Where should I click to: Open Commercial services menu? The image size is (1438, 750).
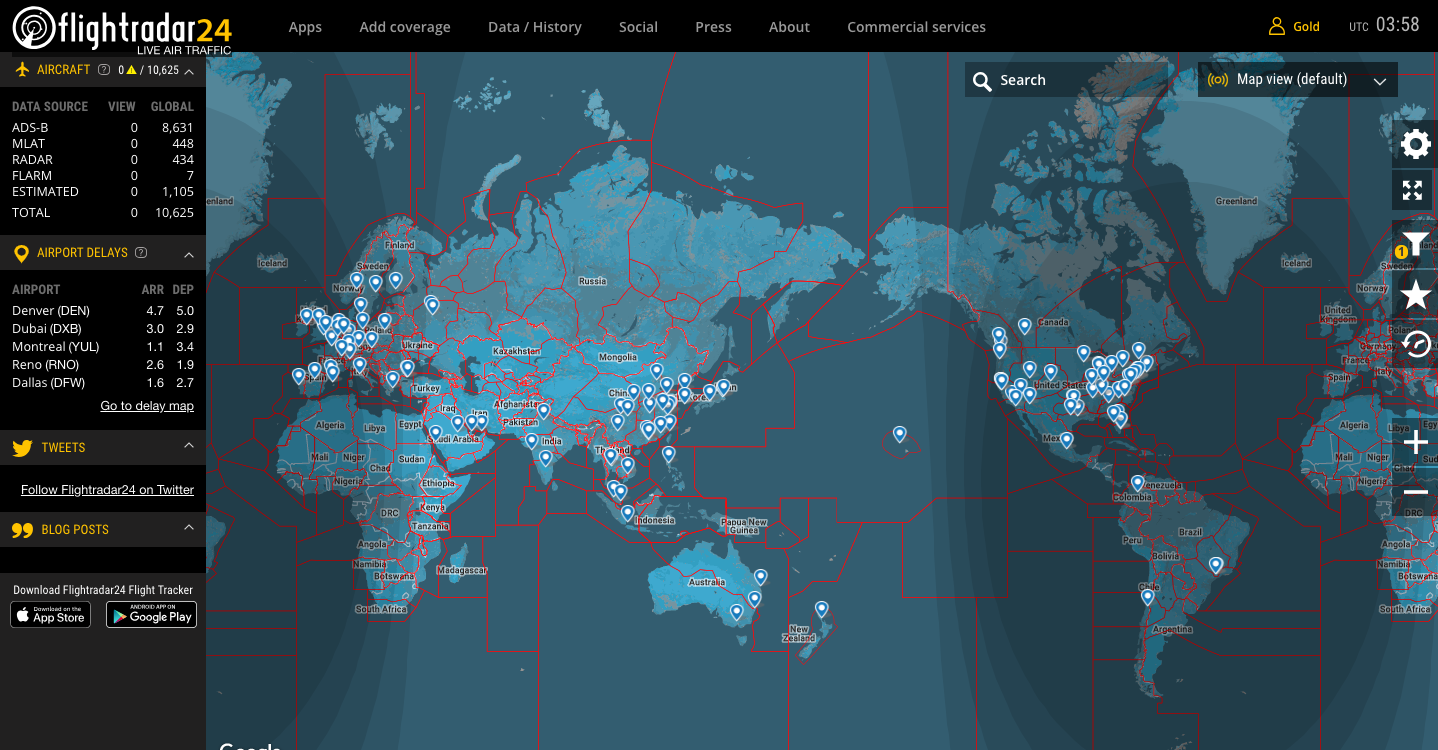click(x=916, y=27)
